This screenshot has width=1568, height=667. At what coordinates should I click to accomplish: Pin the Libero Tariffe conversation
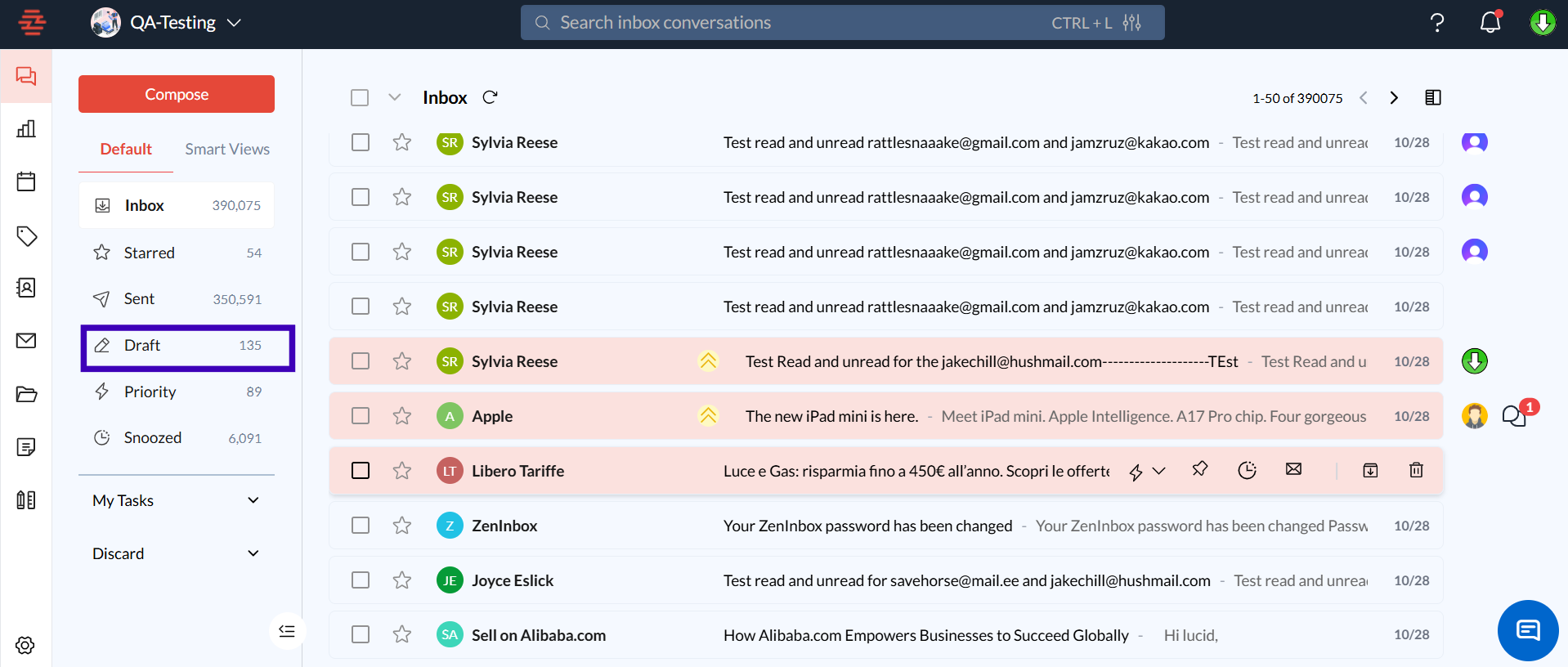(x=1199, y=469)
